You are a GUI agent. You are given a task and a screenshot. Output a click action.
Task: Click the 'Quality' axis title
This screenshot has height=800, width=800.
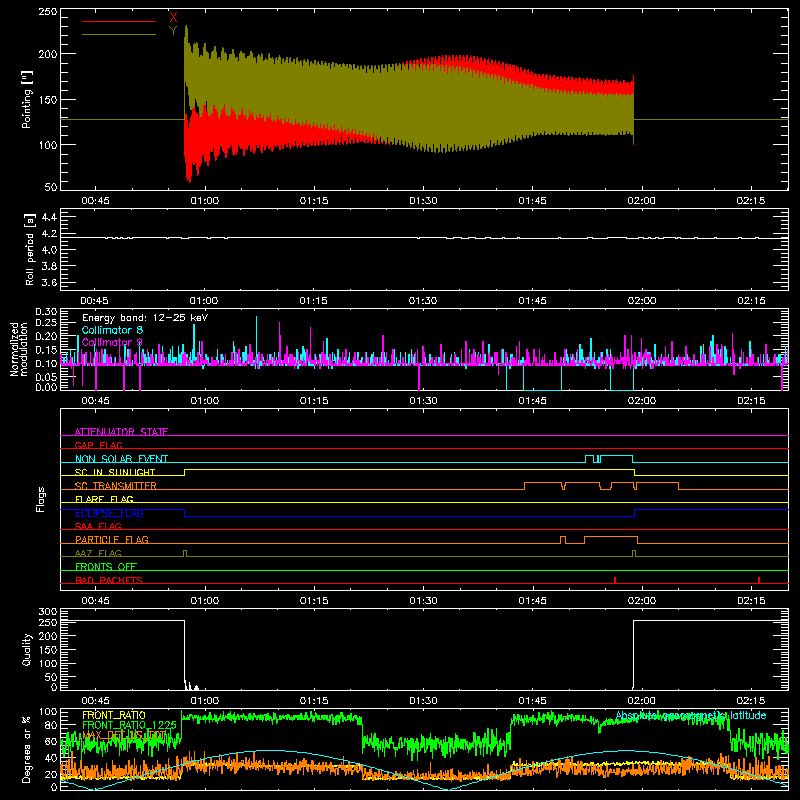(x=27, y=649)
